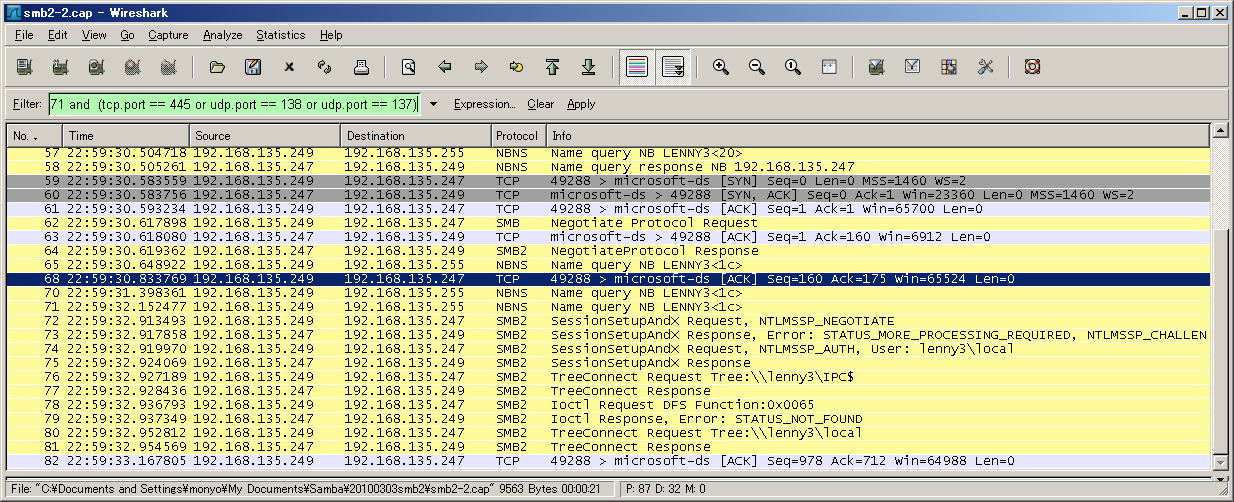This screenshot has height=502, width=1234.
Task: Open a capture file with folder icon
Action: [x=217, y=67]
